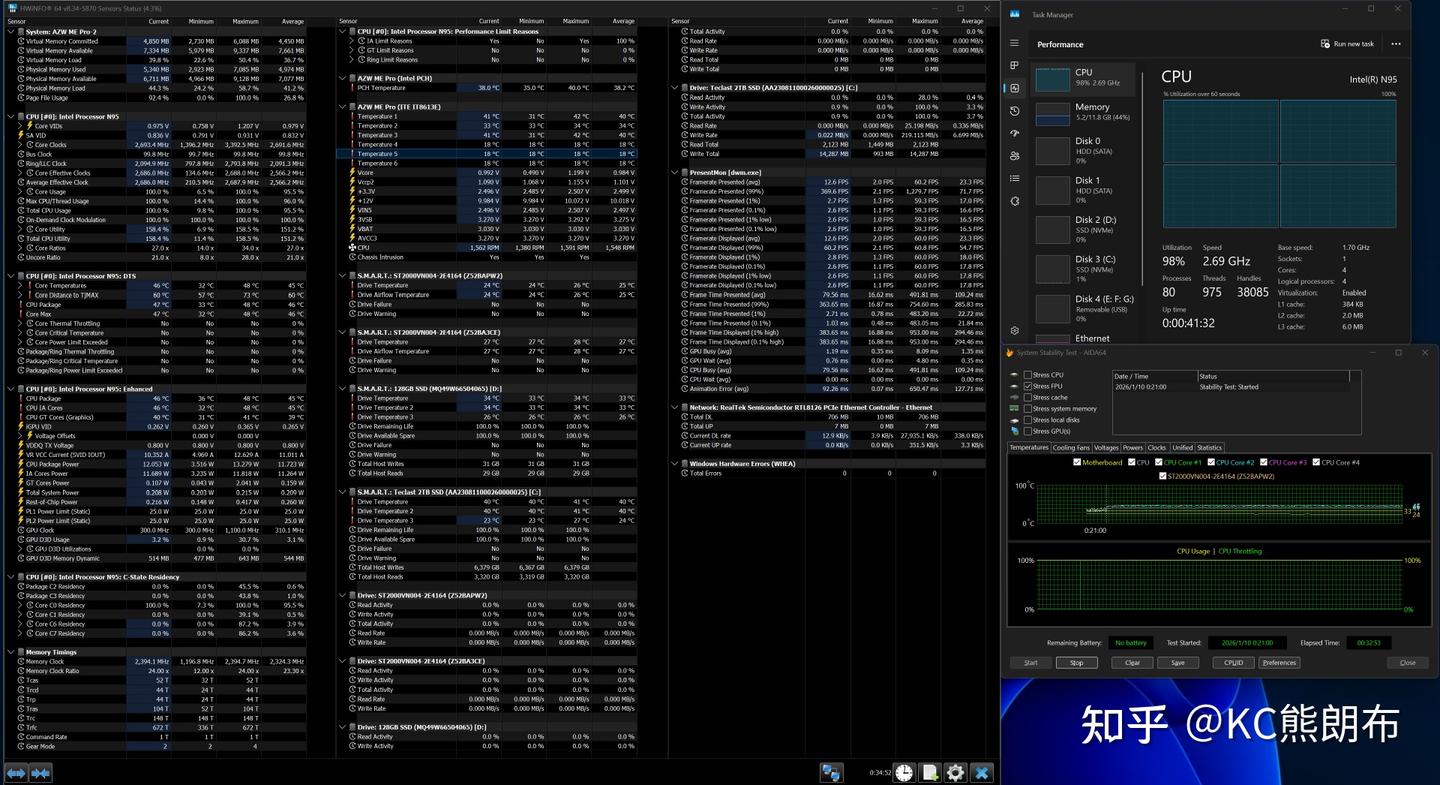The width and height of the screenshot is (1440, 785).
Task: Click the Task Manager app icon in title bar
Action: [1015, 14]
